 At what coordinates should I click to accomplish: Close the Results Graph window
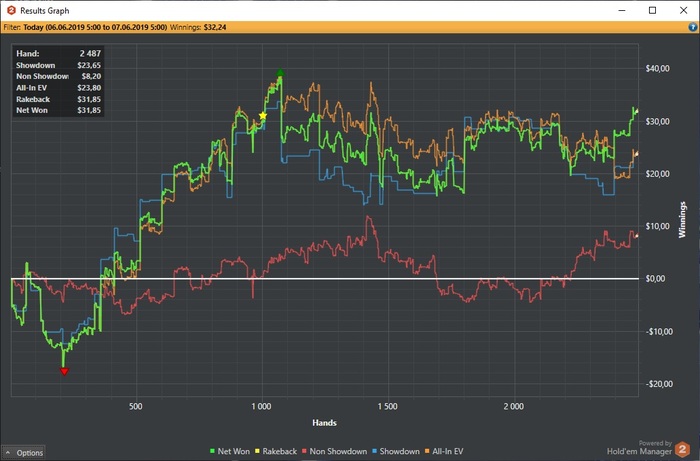click(683, 10)
